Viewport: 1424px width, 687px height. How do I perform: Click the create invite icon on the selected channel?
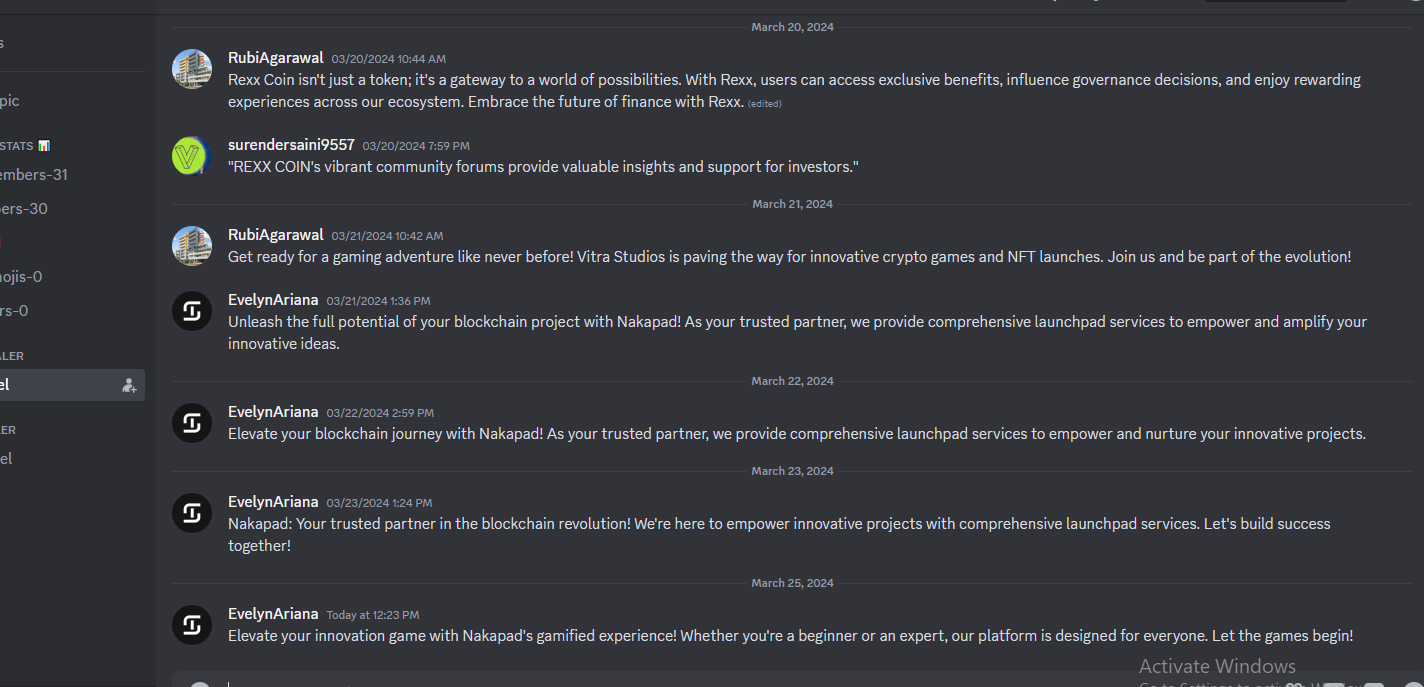129,385
